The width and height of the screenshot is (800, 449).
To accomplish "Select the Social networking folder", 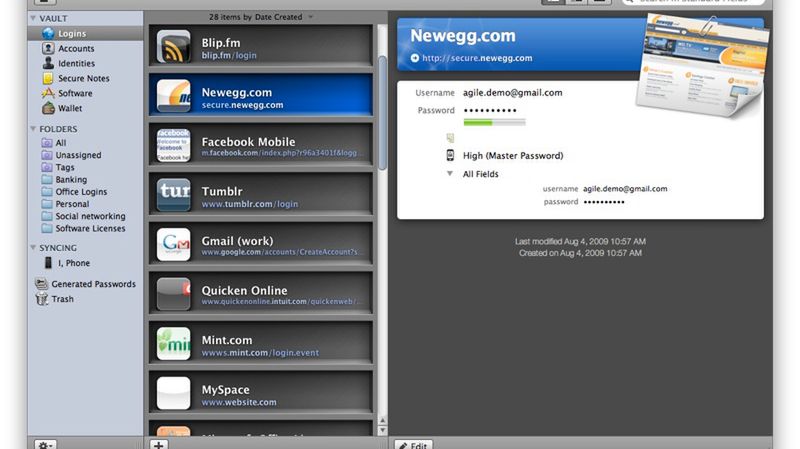I will tap(85, 216).
